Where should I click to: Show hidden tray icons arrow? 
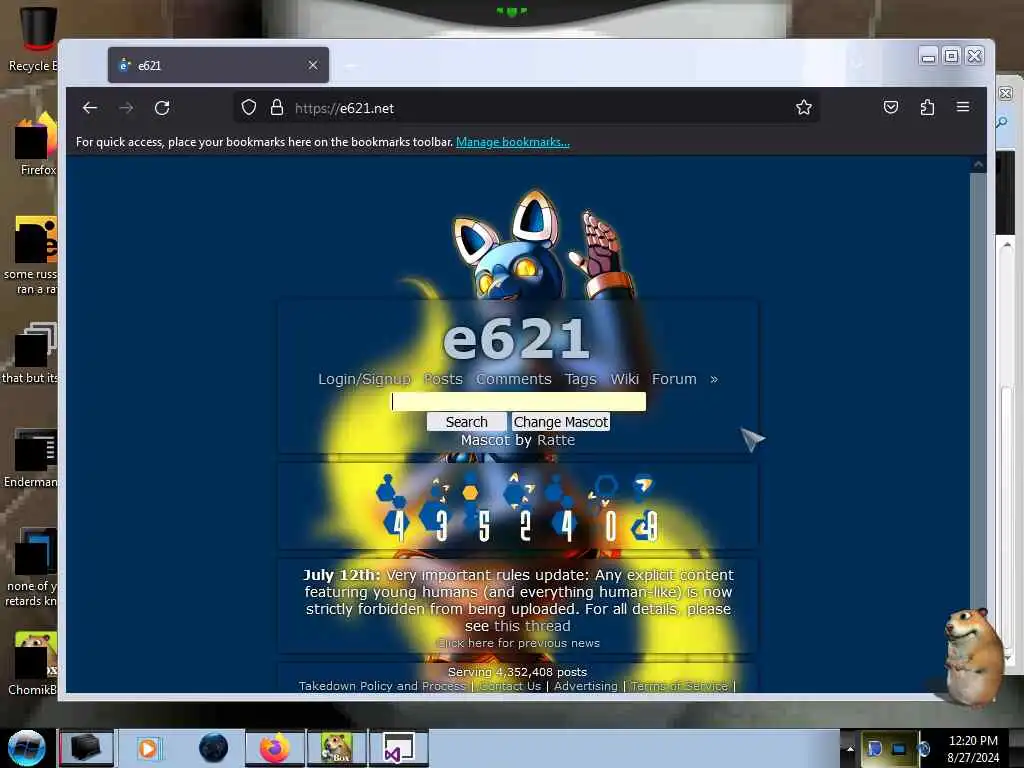850,749
